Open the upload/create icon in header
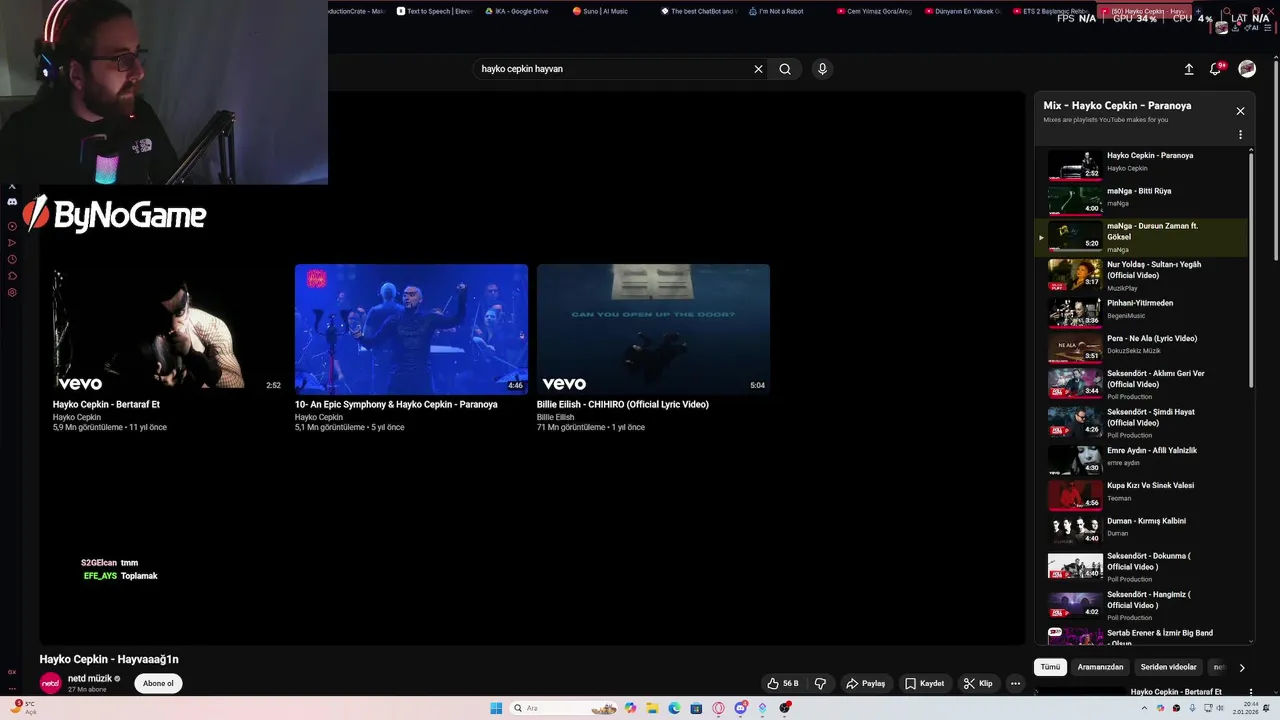 point(1189,69)
